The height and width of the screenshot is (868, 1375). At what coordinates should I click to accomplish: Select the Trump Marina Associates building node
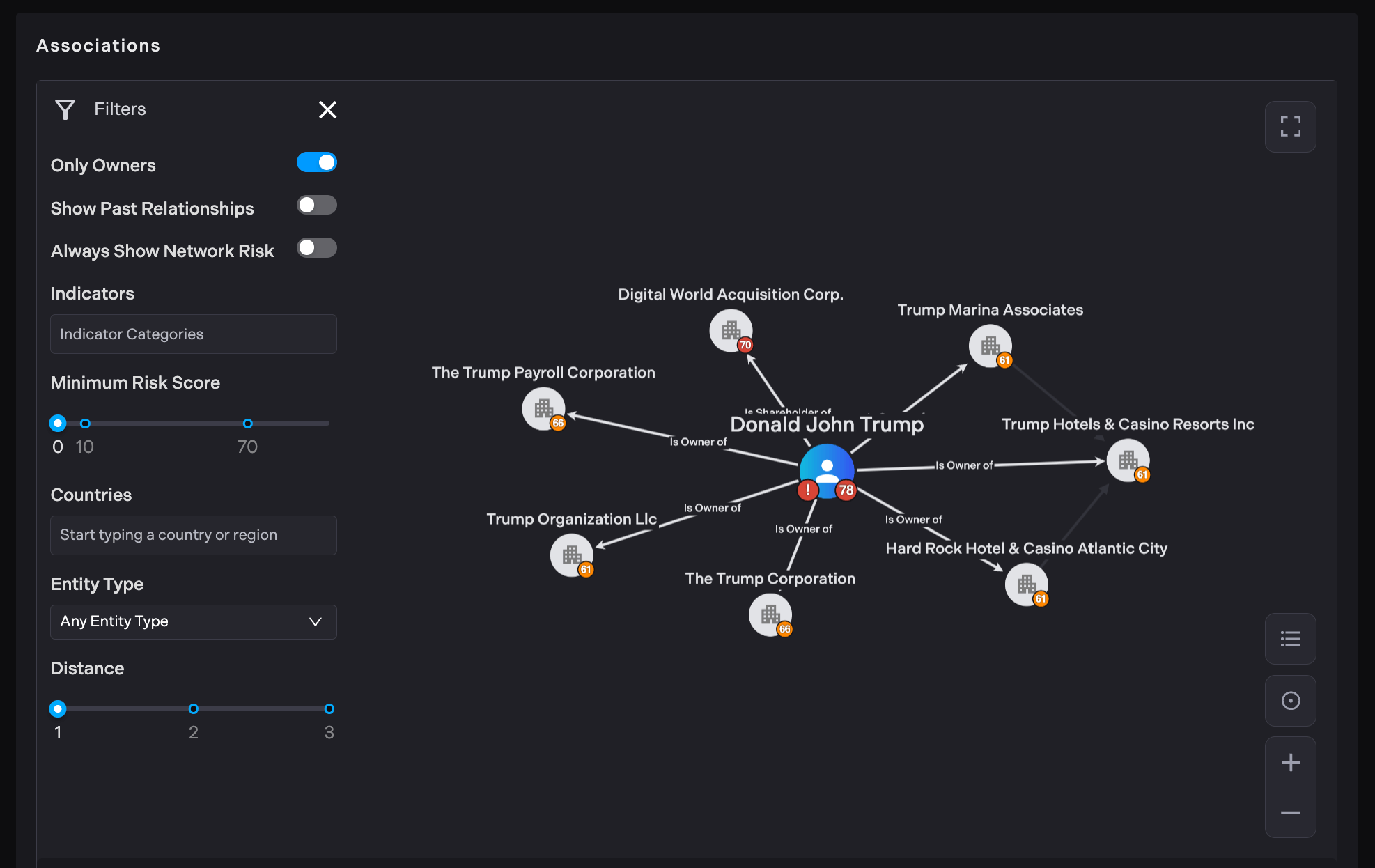point(989,346)
